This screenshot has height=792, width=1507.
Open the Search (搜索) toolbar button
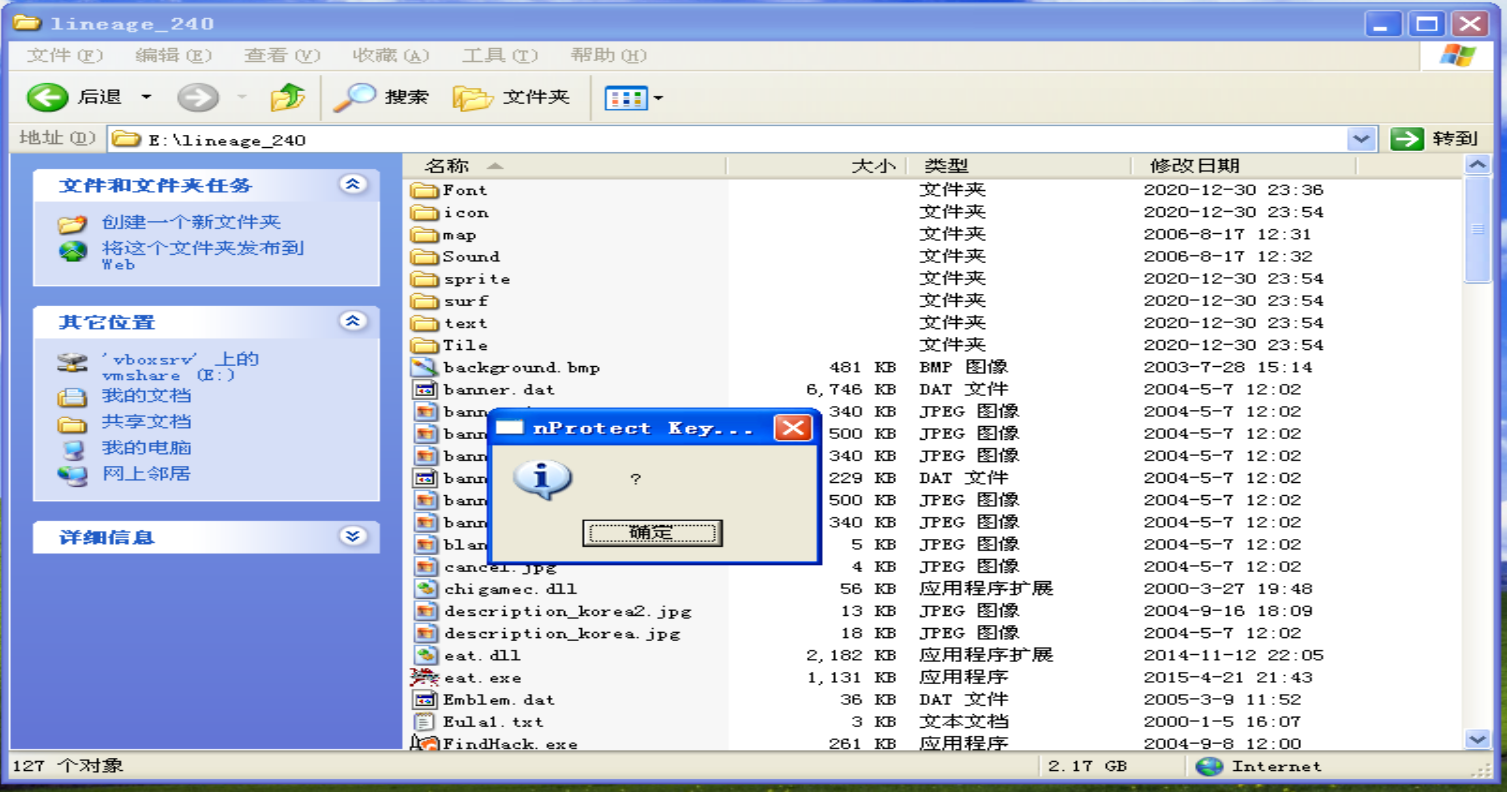381,97
